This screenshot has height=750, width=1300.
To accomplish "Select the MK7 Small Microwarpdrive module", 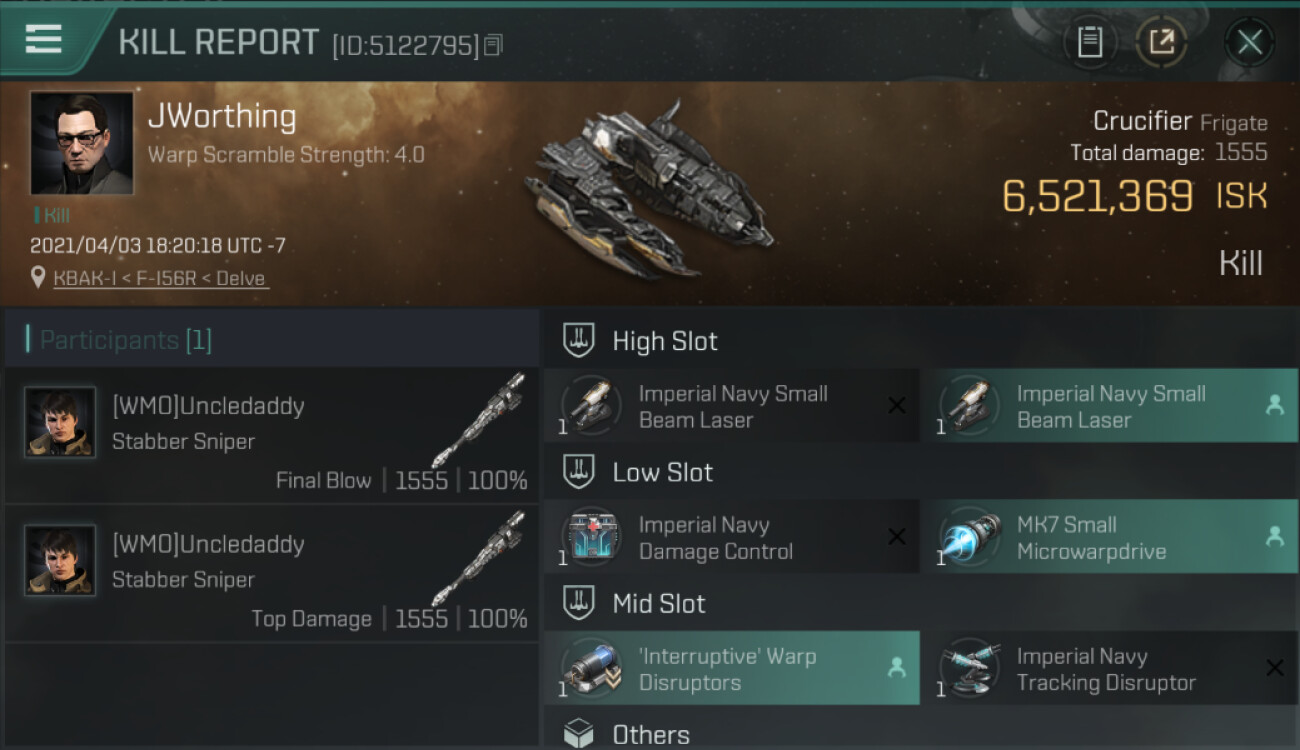I will tap(1109, 538).
